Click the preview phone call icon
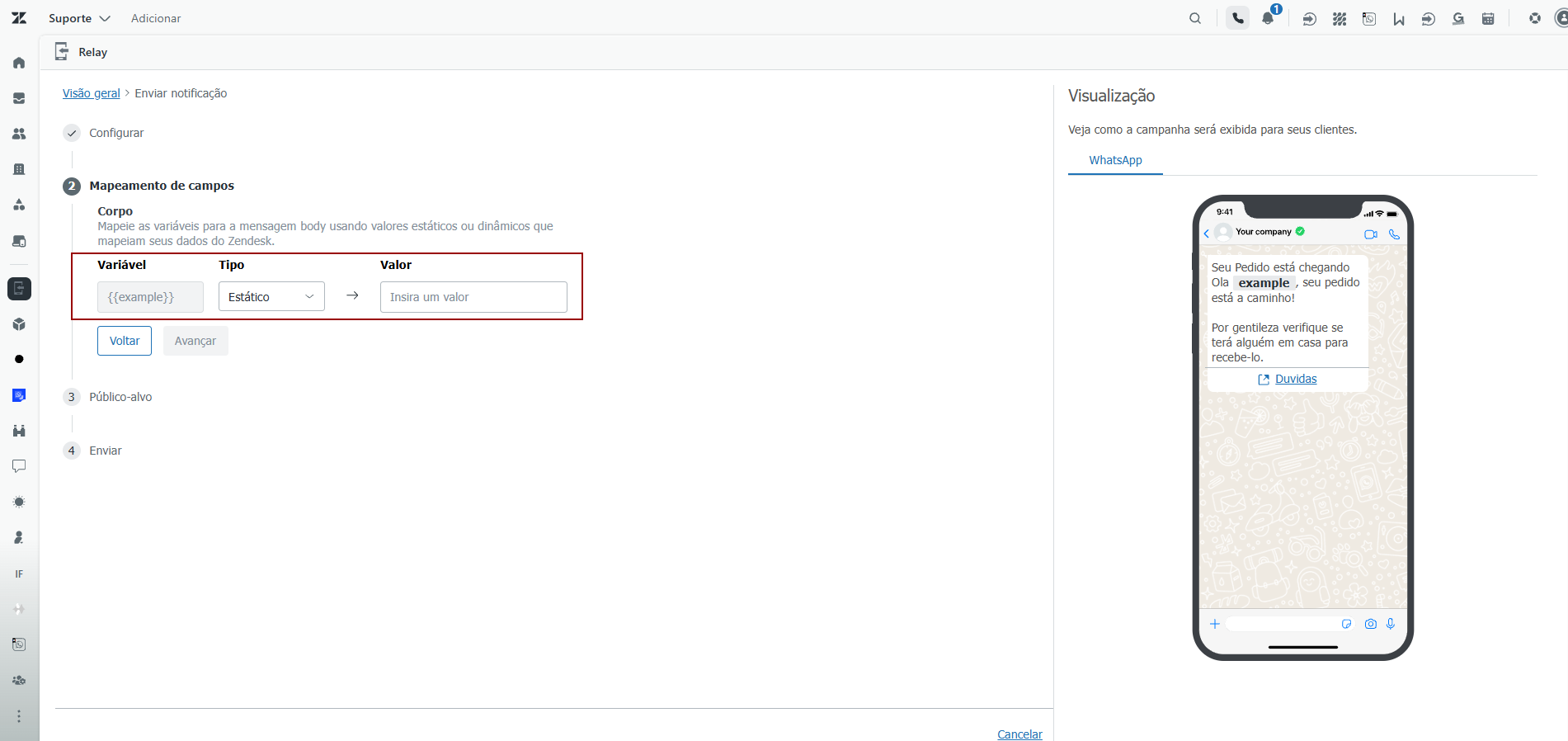This screenshot has height=741, width=1568. pyautogui.click(x=1394, y=234)
